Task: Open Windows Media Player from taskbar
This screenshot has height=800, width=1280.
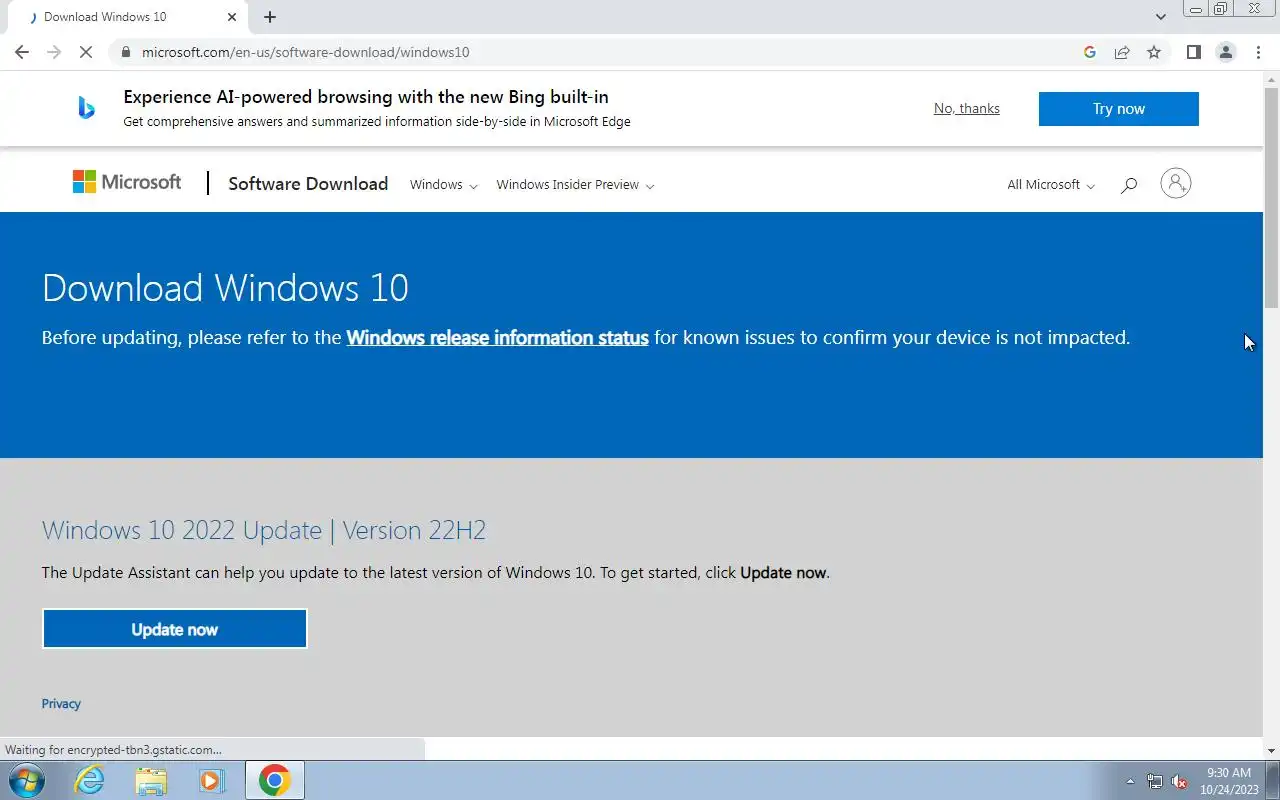Action: click(x=211, y=780)
